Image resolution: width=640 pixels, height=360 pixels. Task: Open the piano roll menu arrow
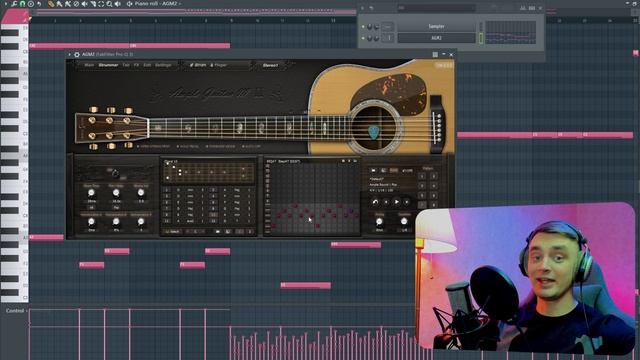point(5,4)
